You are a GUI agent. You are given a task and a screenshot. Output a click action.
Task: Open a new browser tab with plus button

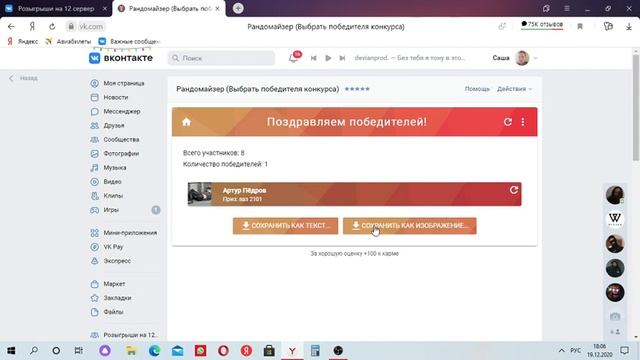(238, 8)
